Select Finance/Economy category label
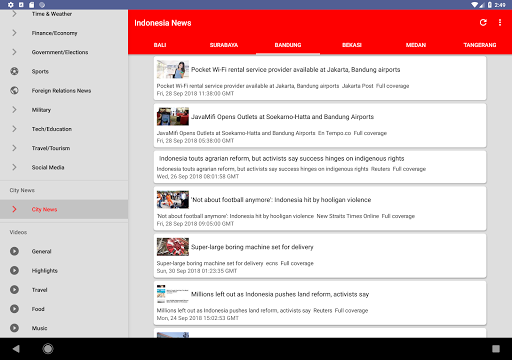The image size is (512, 360). coord(55,33)
